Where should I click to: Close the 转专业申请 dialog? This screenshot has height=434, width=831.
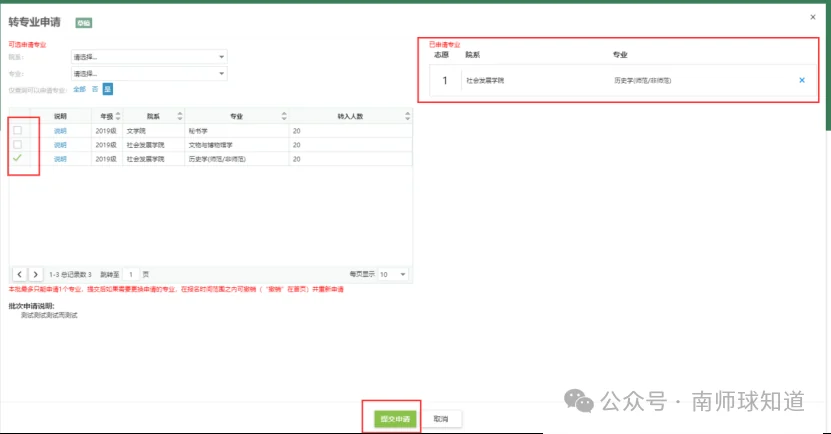pos(813,17)
